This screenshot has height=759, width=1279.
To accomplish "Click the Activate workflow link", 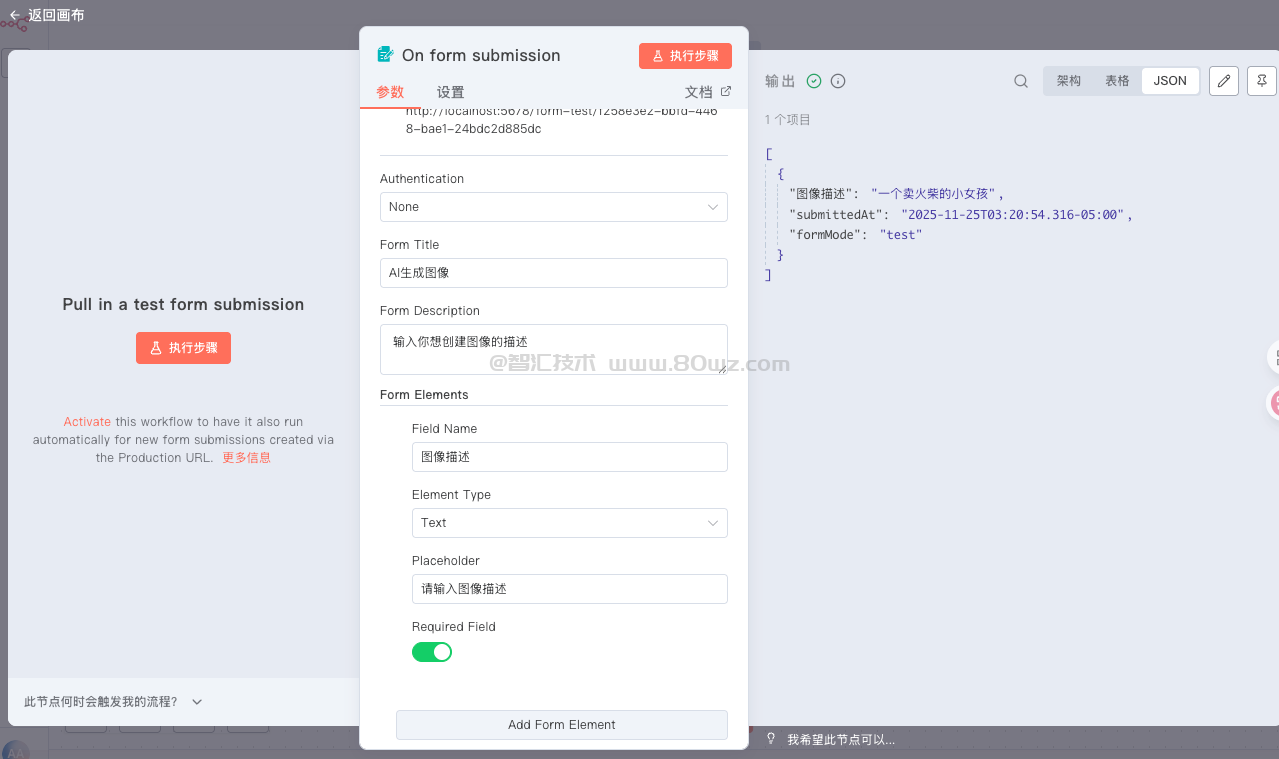I will click(87, 422).
